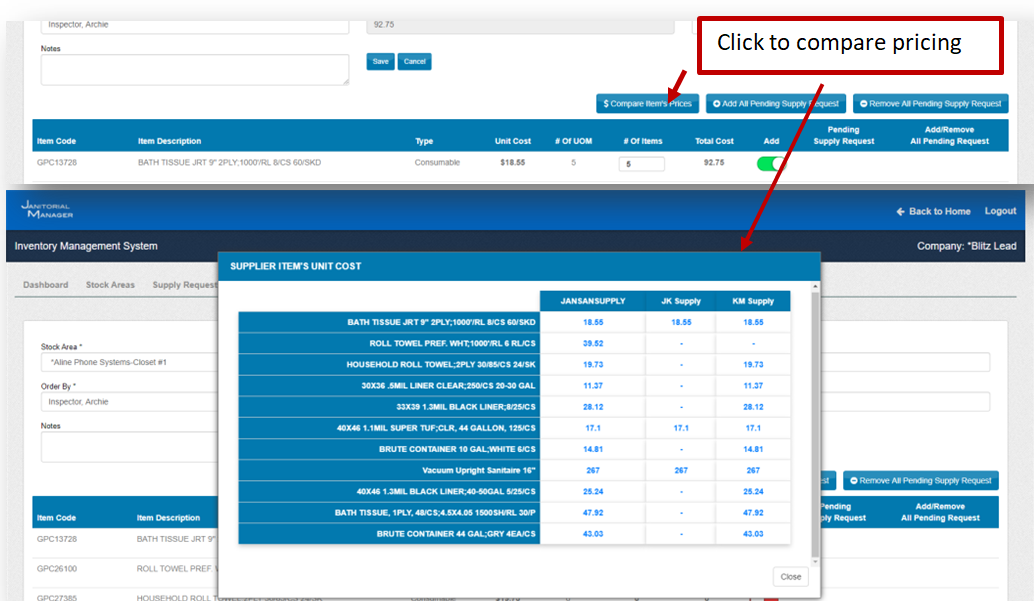Viewport: 1034px width, 601px height.
Task: Open the Order By dropdown in lower form
Action: tap(130, 402)
